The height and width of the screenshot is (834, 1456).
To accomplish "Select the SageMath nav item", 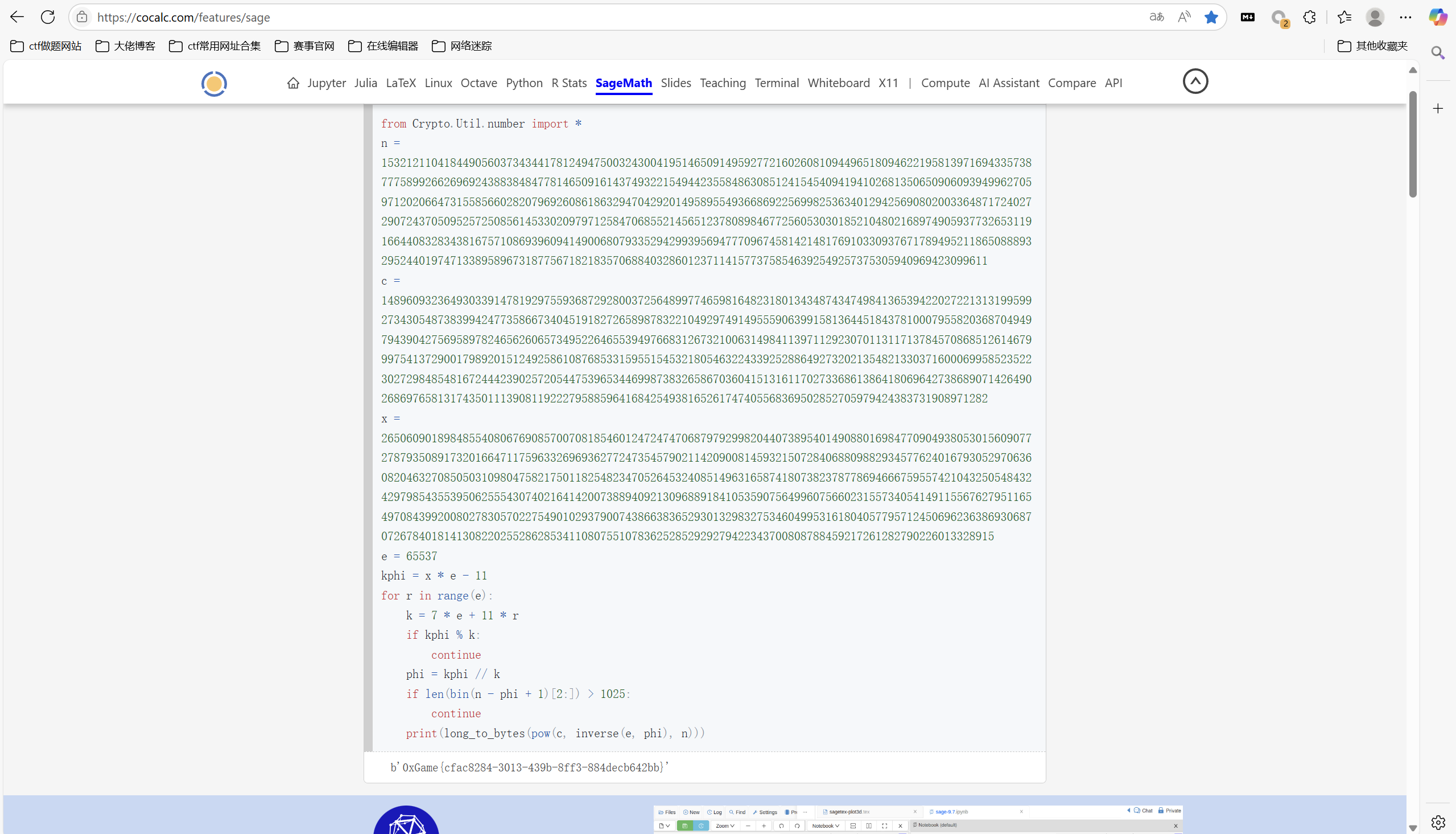I will pyautogui.click(x=624, y=83).
